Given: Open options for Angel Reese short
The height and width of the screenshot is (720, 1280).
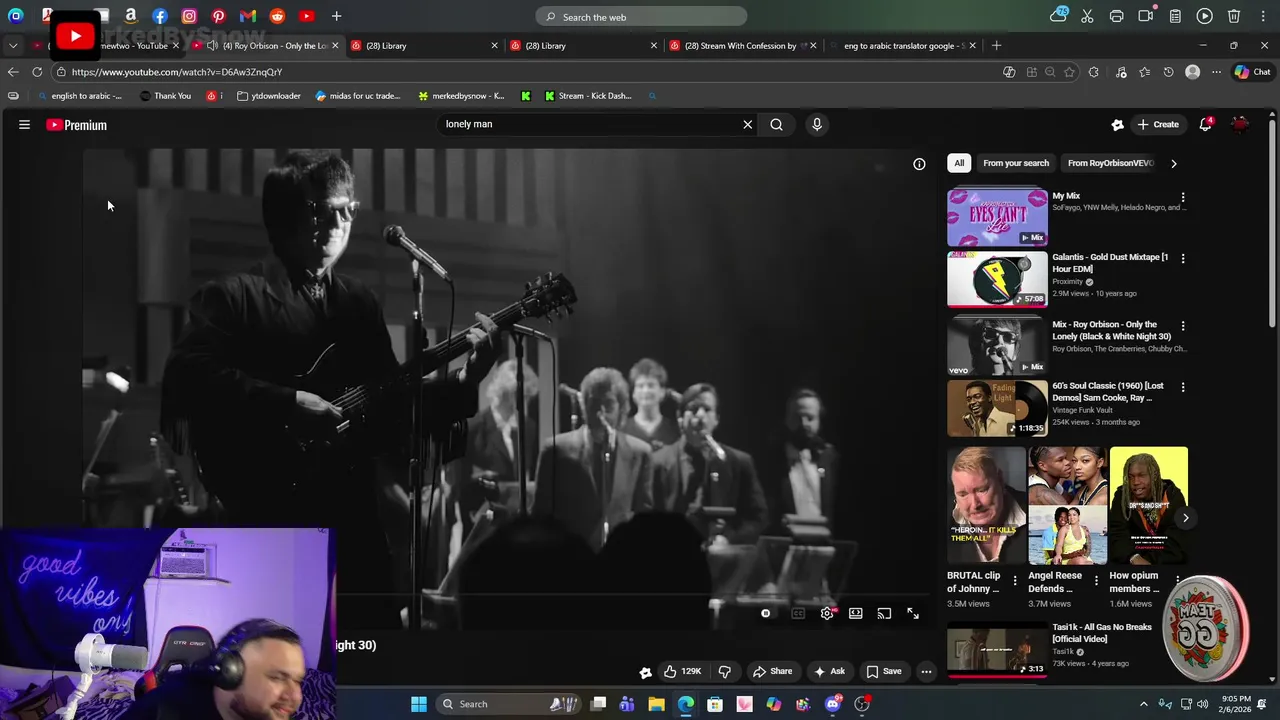Looking at the screenshot, I should click(1096, 580).
